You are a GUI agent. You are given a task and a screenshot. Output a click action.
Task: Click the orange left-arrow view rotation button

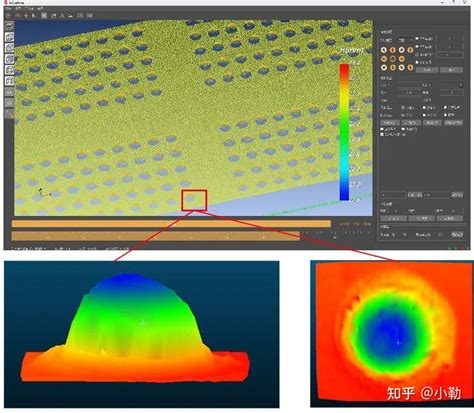(x=384, y=59)
